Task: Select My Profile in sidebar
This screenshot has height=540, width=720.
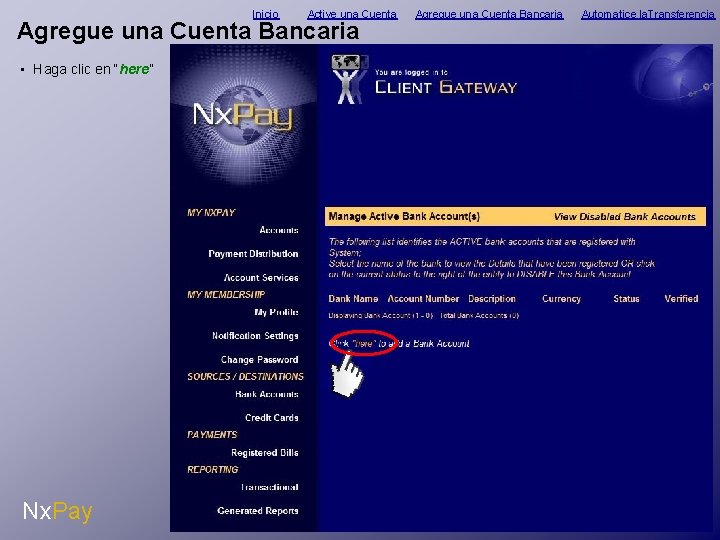Action: point(276,312)
